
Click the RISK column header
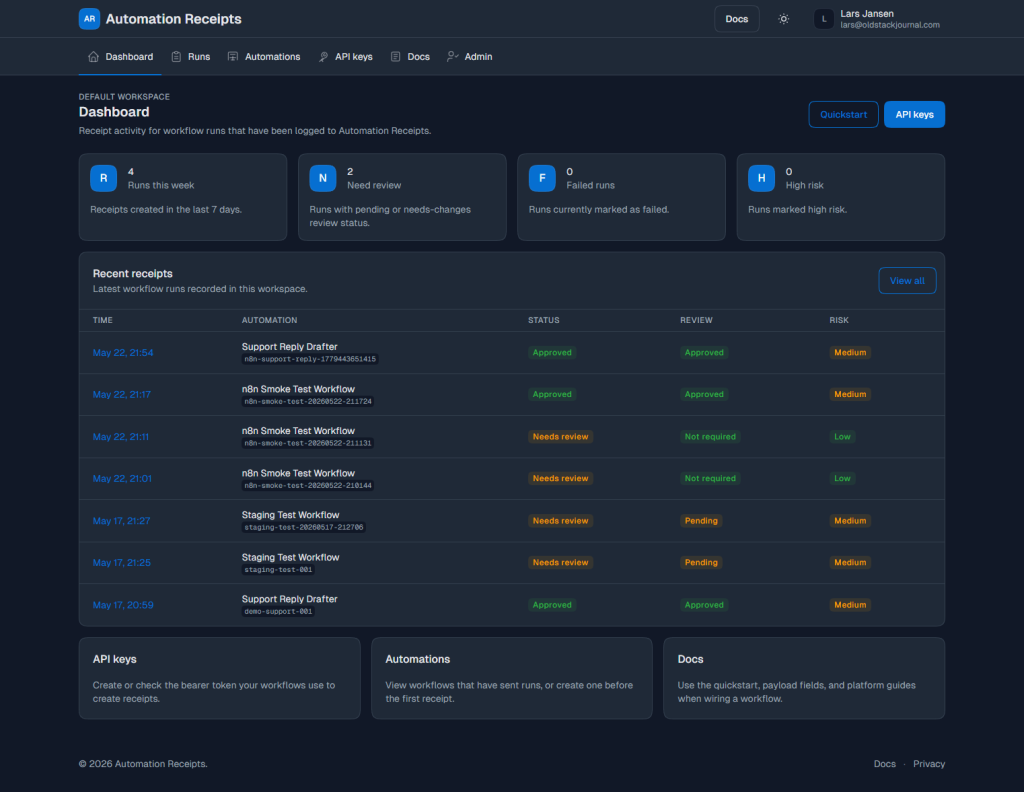(839, 321)
